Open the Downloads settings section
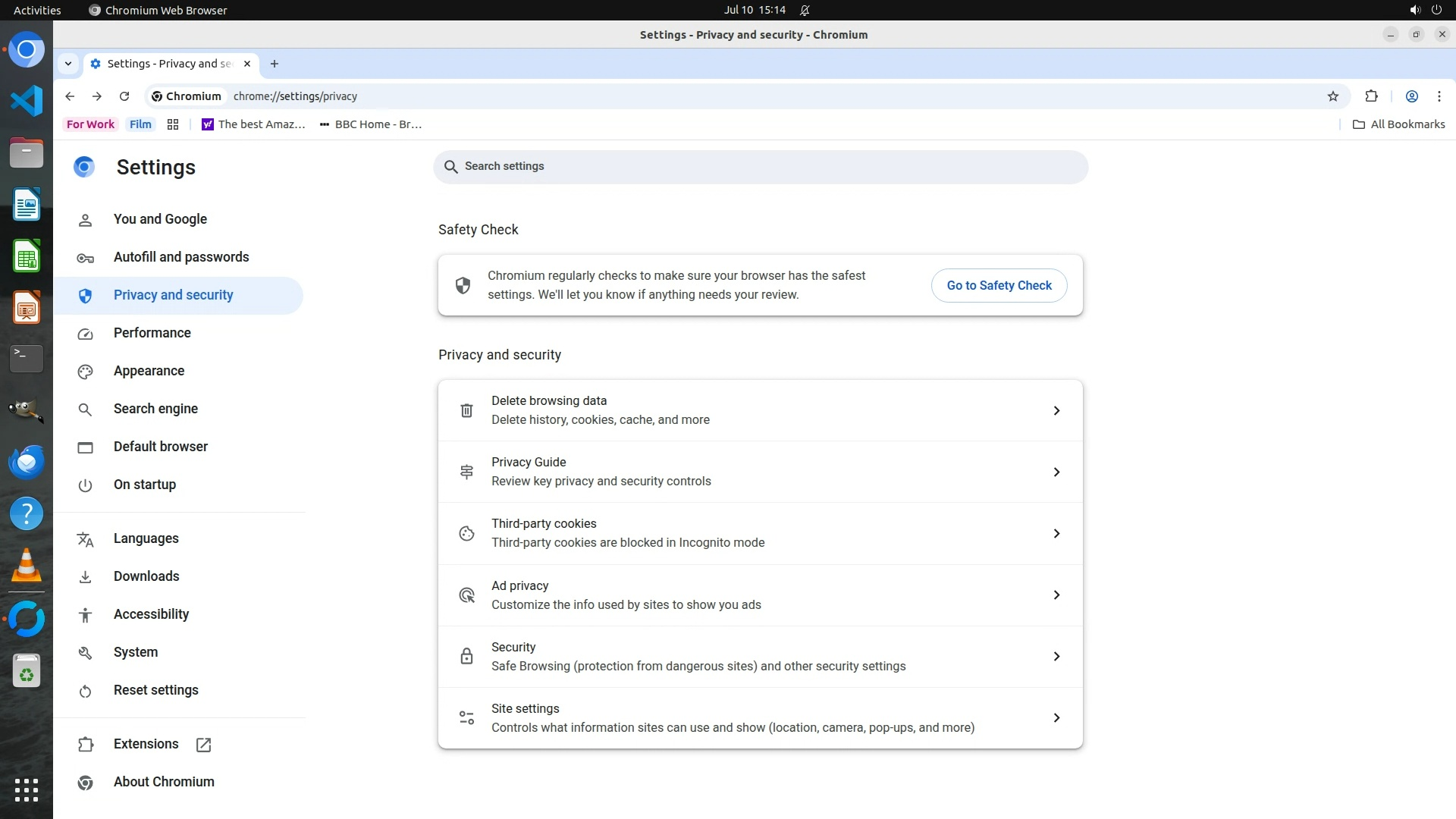1456x819 pixels. (146, 576)
